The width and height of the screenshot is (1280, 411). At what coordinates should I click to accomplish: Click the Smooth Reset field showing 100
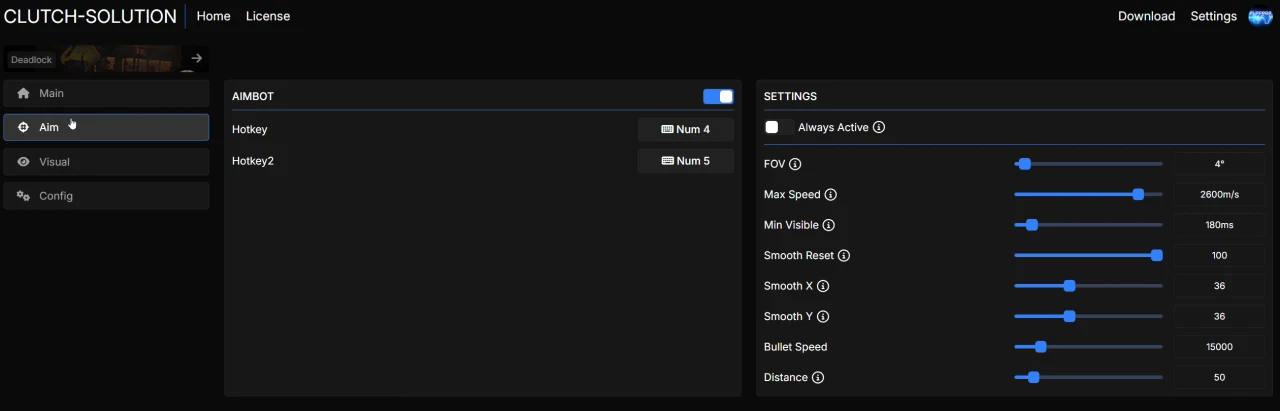(x=1219, y=256)
